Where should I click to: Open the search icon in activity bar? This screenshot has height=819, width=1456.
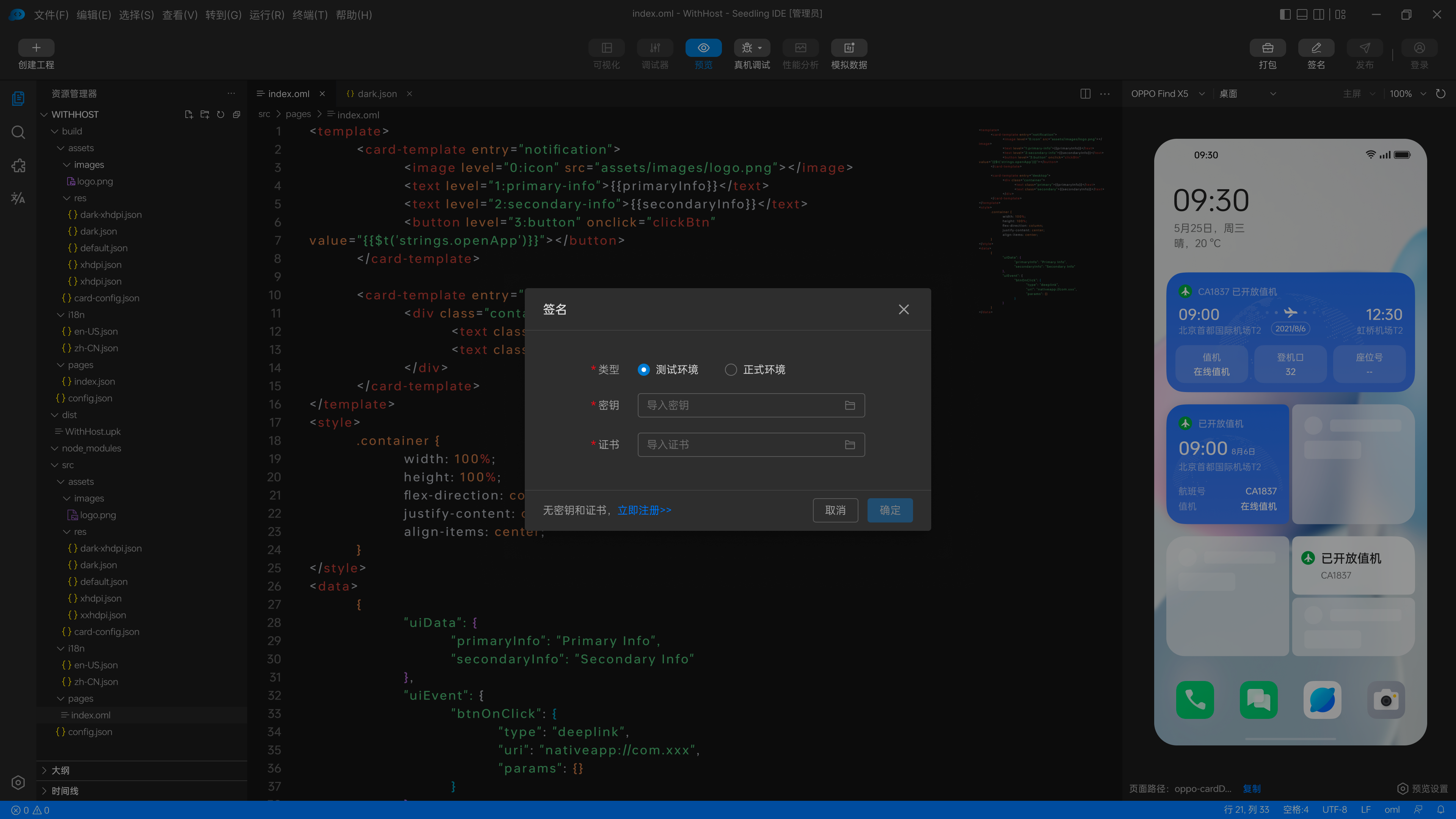click(18, 132)
